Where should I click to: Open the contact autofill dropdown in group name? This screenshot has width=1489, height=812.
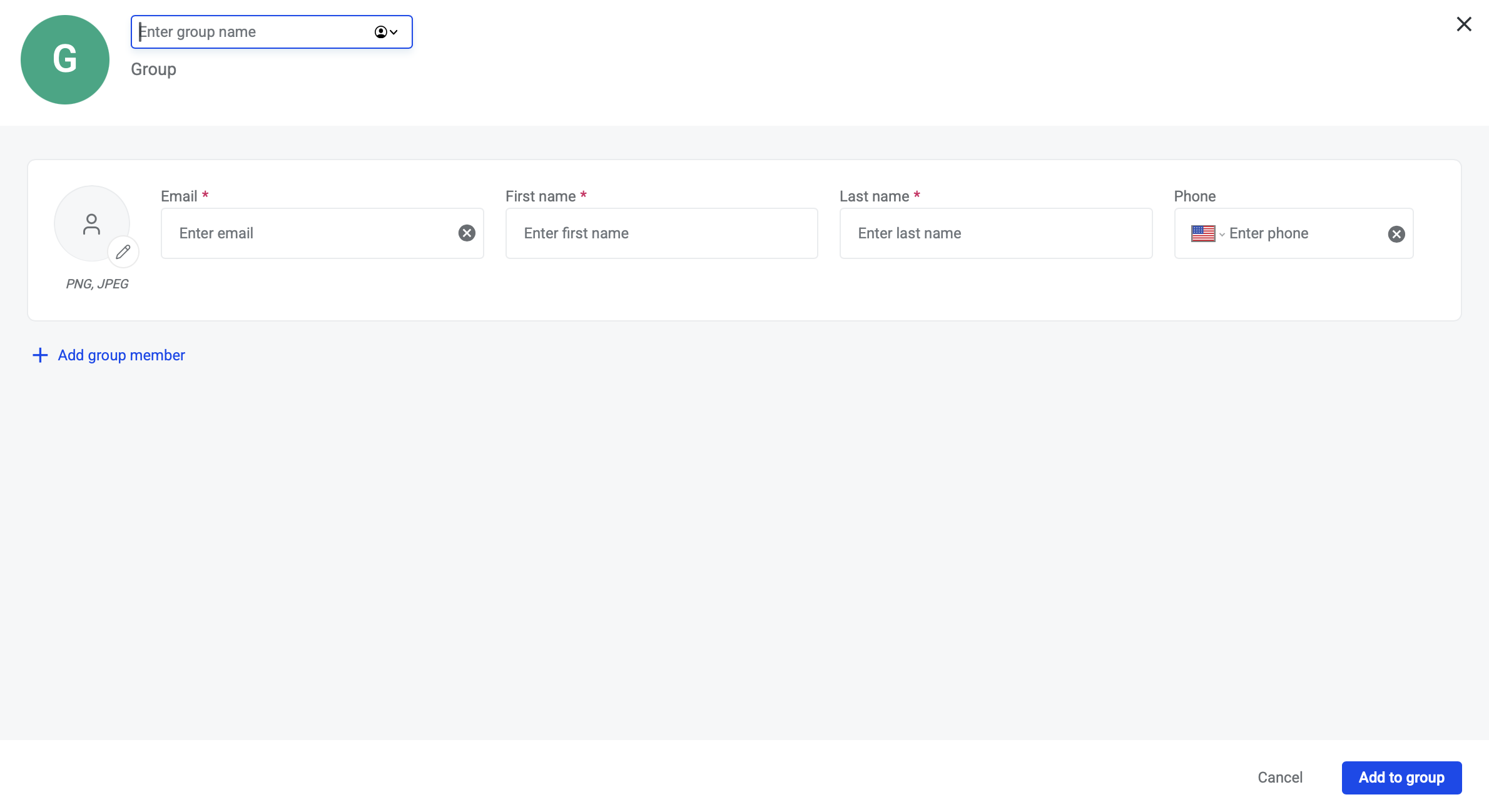[x=386, y=32]
